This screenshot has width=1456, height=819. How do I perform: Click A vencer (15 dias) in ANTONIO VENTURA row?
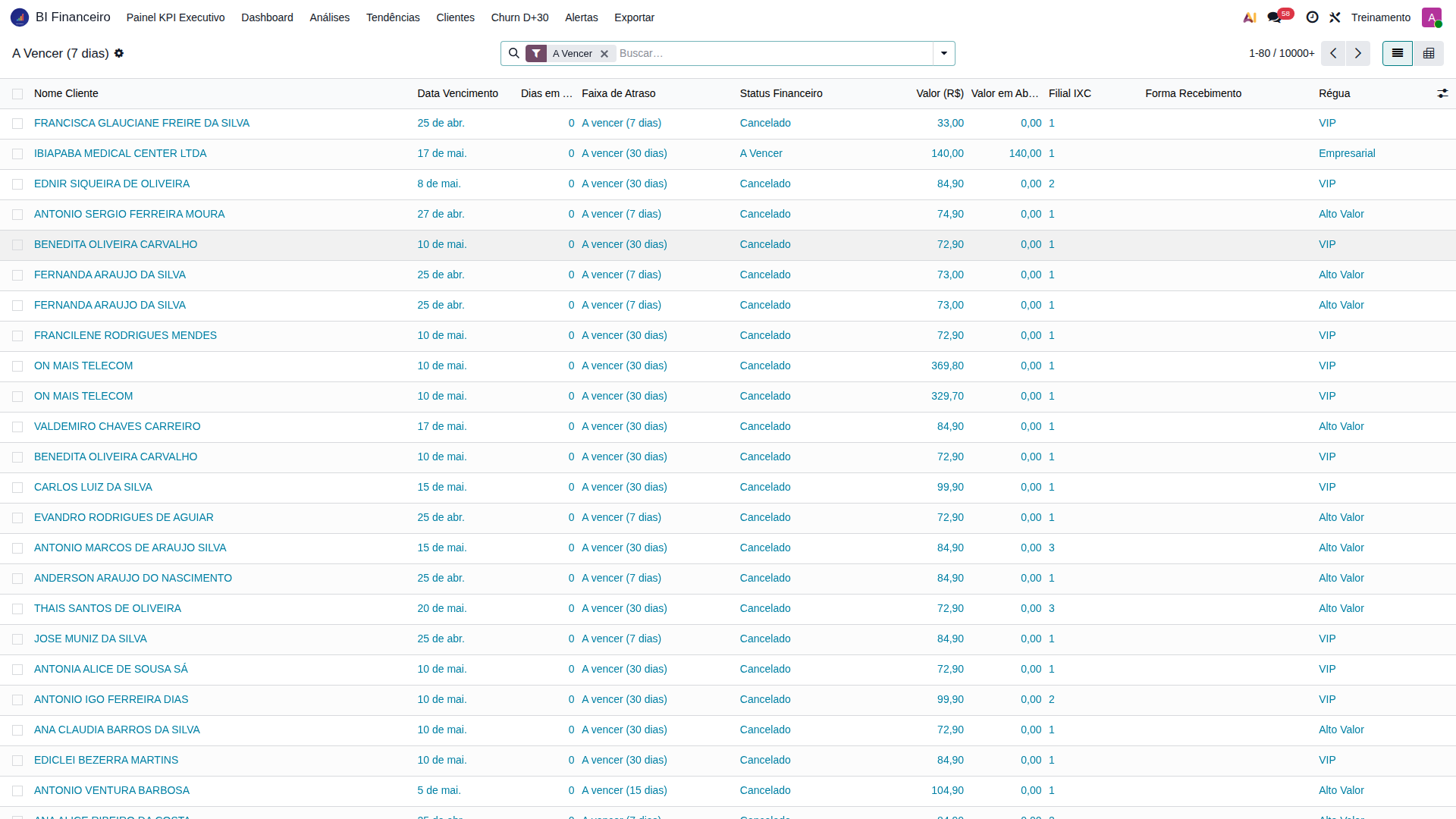click(625, 790)
